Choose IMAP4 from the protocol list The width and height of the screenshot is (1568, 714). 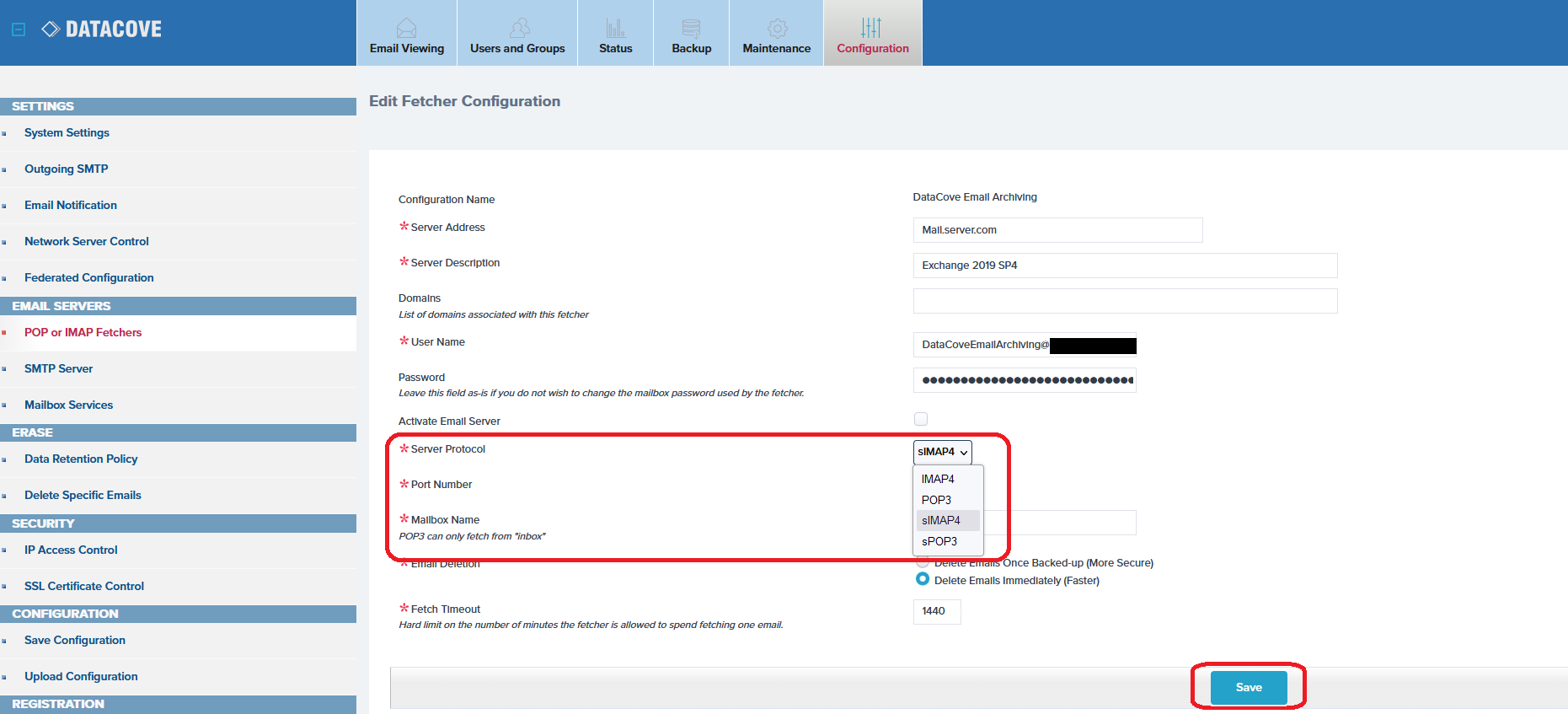pyautogui.click(x=948, y=479)
